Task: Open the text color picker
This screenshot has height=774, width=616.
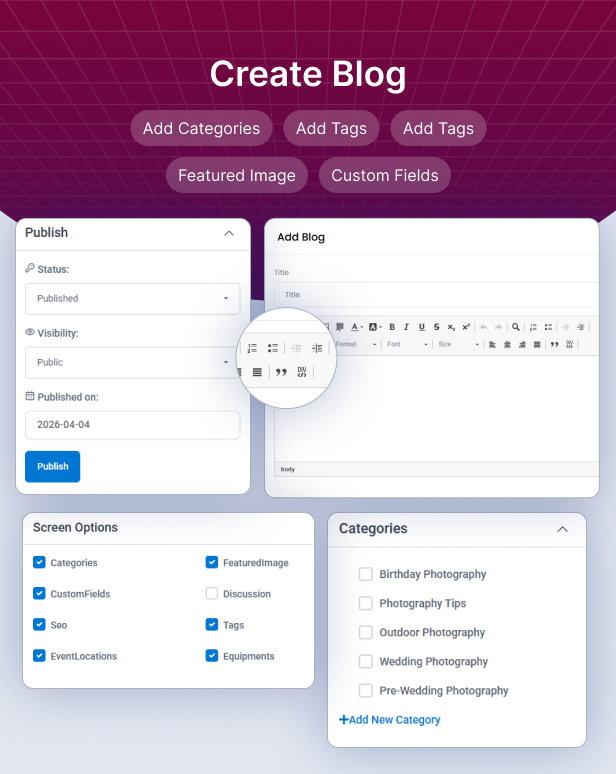Action: pyautogui.click(x=356, y=327)
